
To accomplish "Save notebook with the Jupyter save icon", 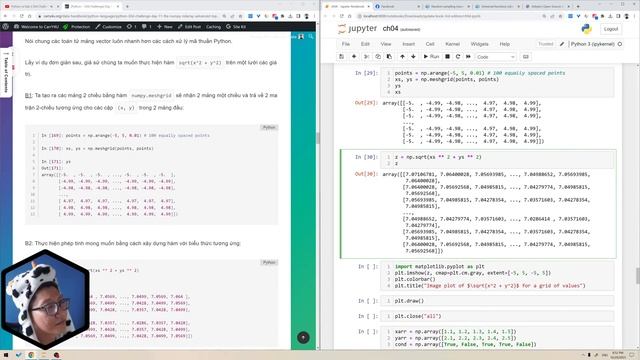I will tap(342, 57).
